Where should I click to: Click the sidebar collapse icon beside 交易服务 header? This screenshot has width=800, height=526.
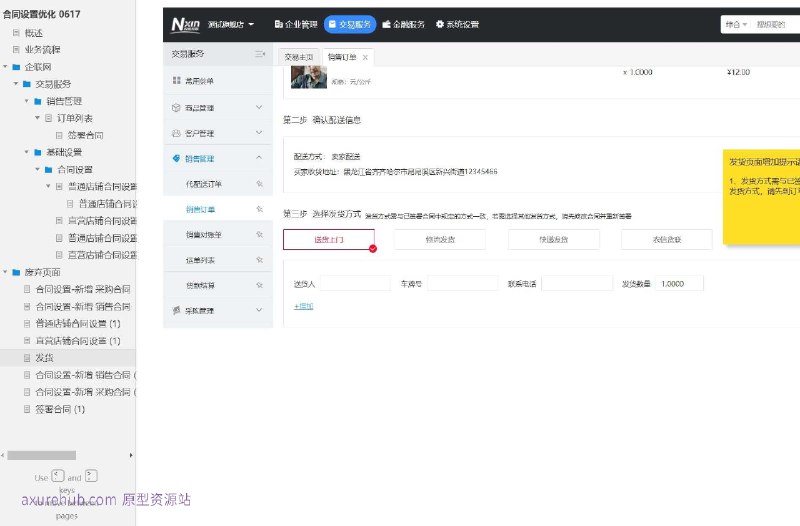coord(260,54)
